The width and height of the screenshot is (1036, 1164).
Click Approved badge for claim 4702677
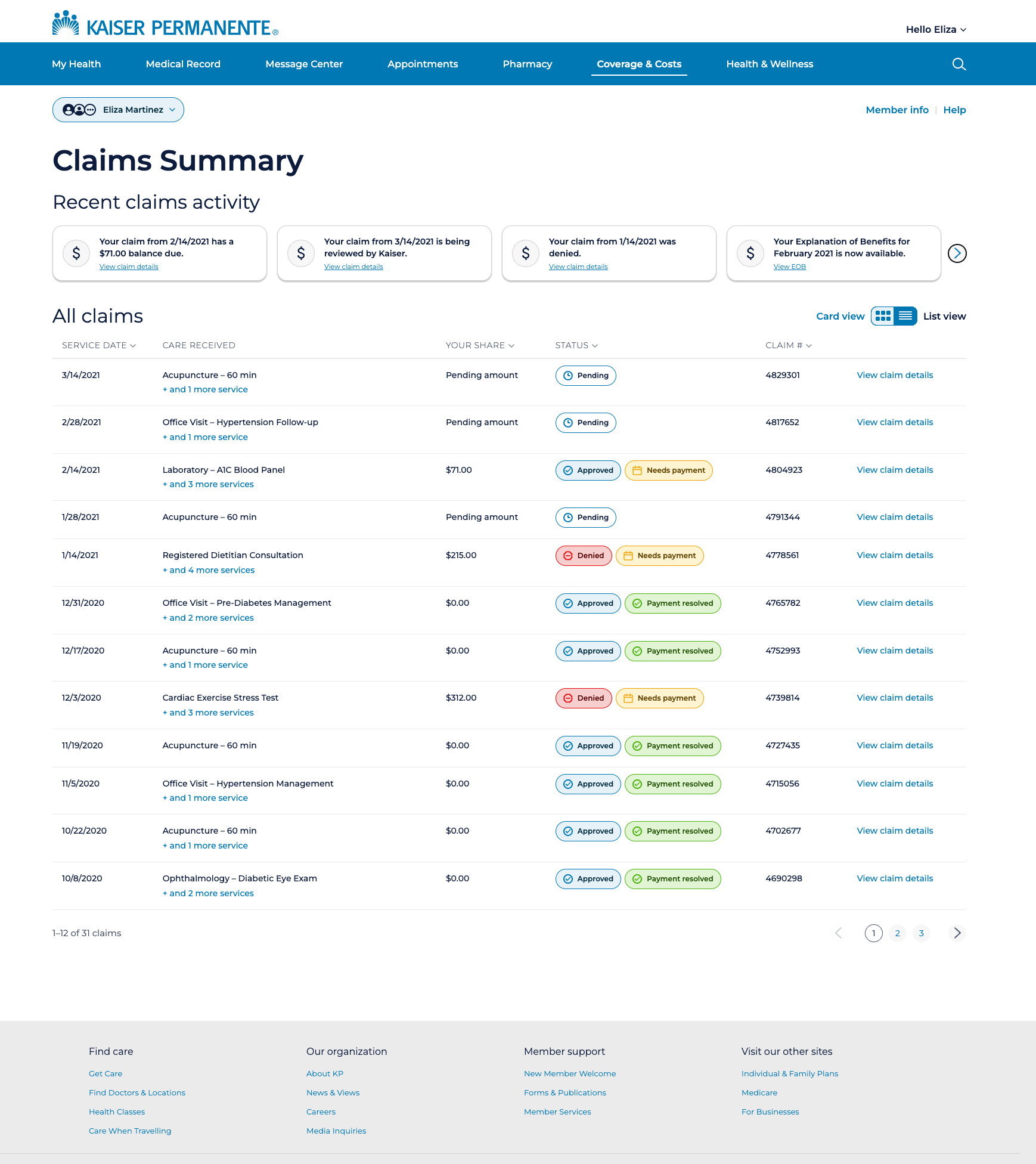pyautogui.click(x=588, y=831)
